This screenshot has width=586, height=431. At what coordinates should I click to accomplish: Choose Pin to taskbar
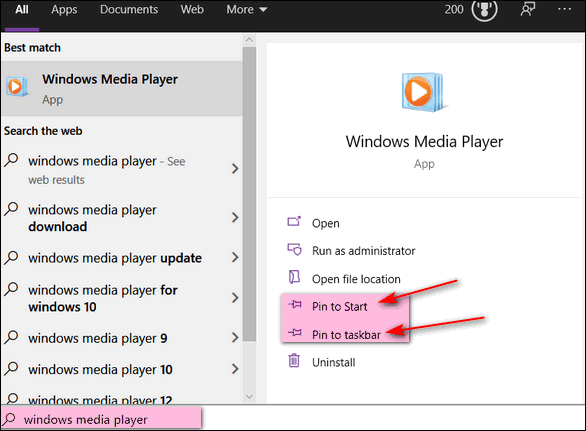pos(346,335)
